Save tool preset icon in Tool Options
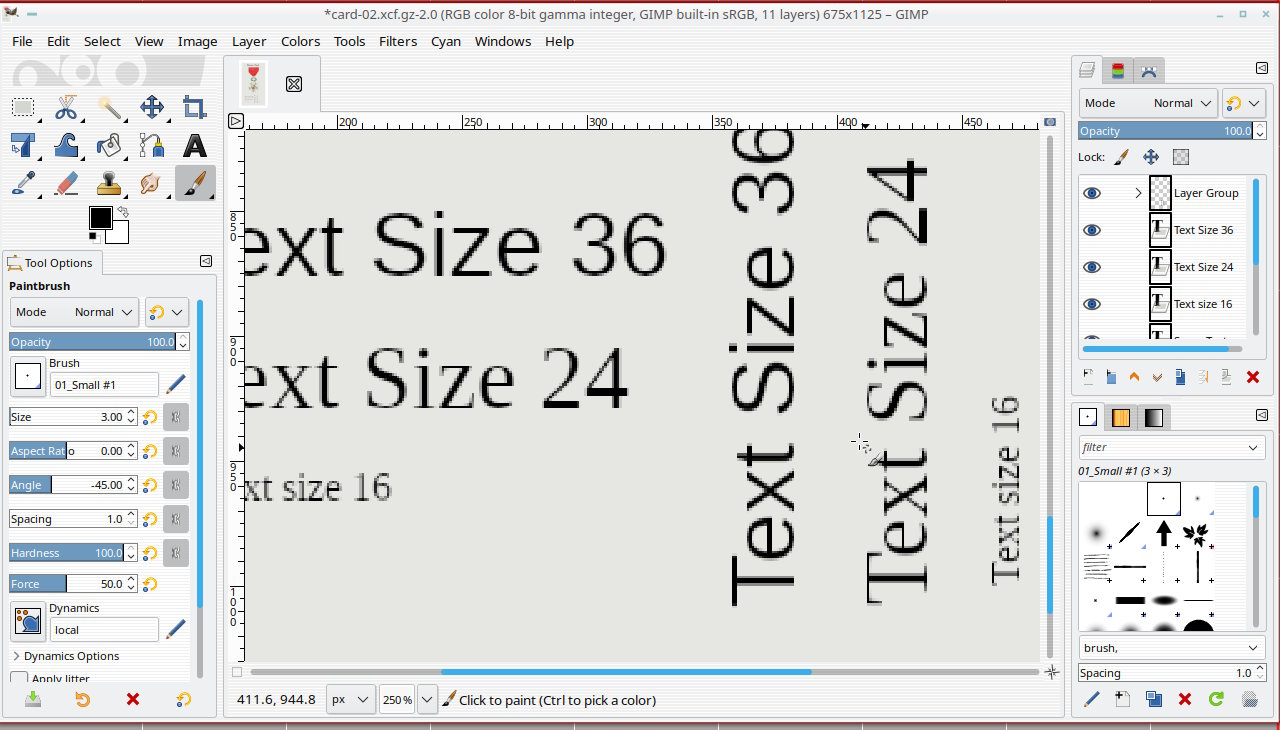The height and width of the screenshot is (730, 1280). pyautogui.click(x=33, y=700)
